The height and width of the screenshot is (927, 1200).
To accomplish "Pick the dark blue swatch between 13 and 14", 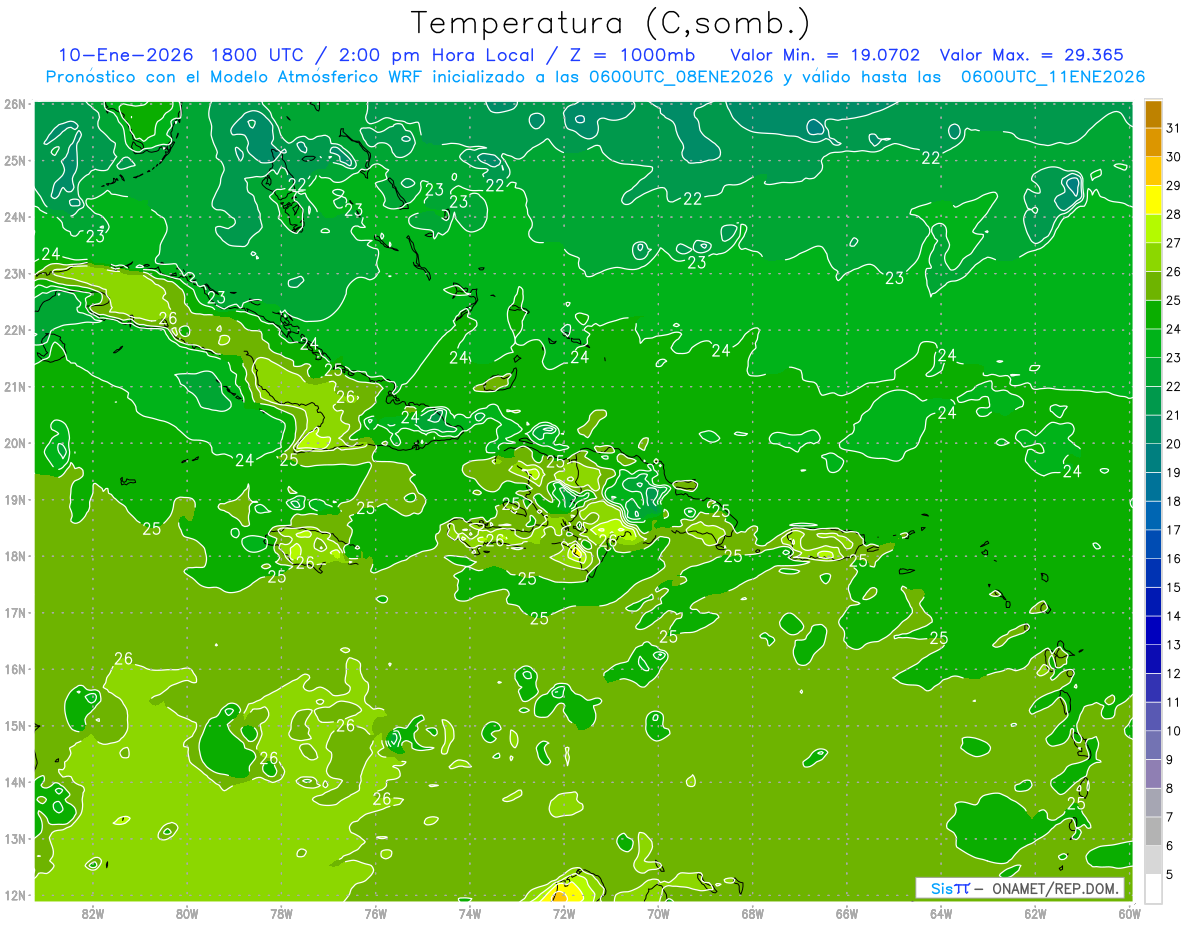I will coord(1153,630).
